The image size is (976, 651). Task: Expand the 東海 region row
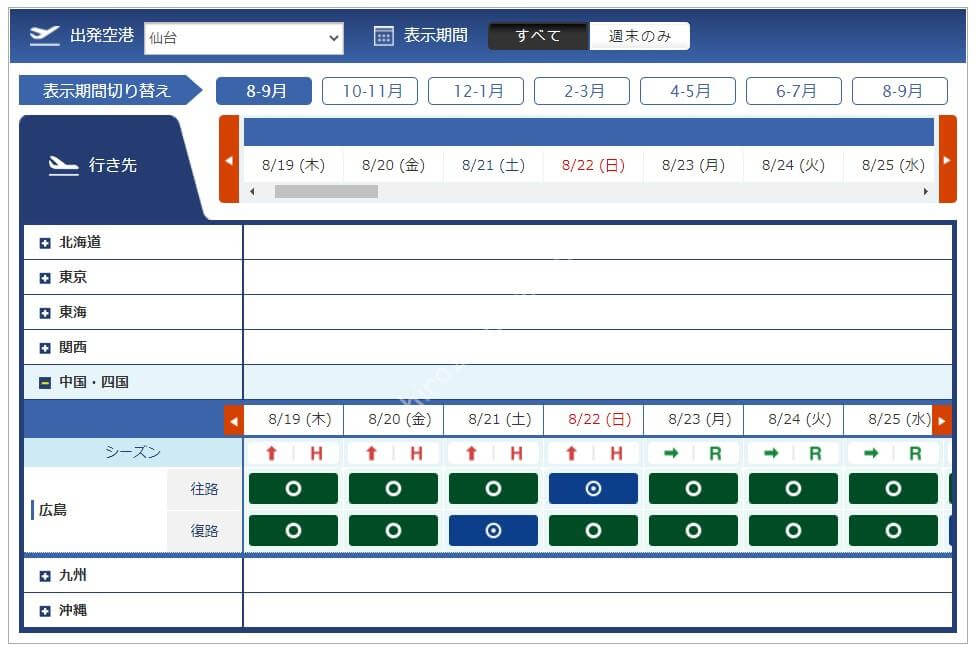tap(45, 312)
